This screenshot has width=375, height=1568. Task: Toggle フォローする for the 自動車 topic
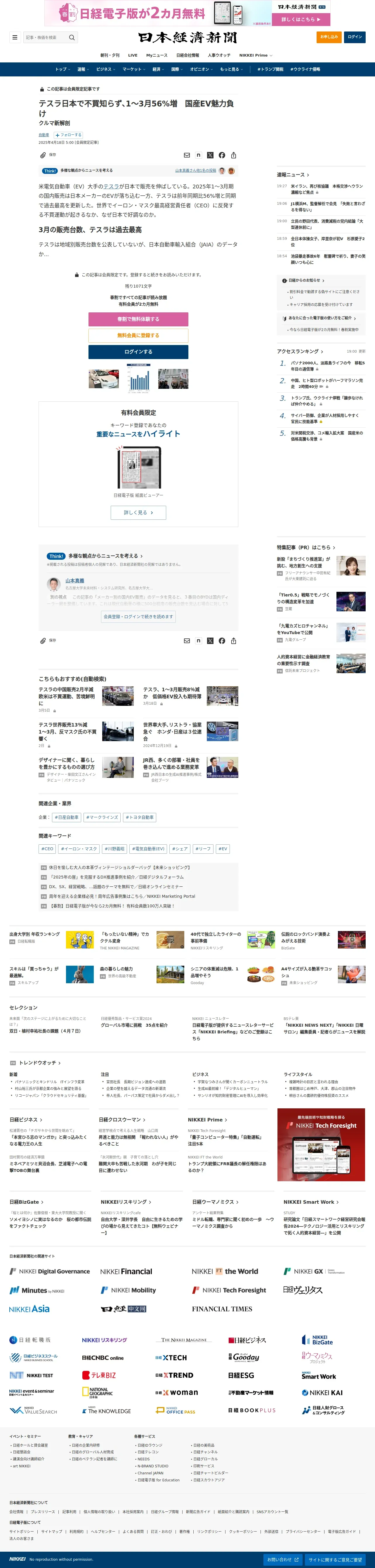click(68, 135)
